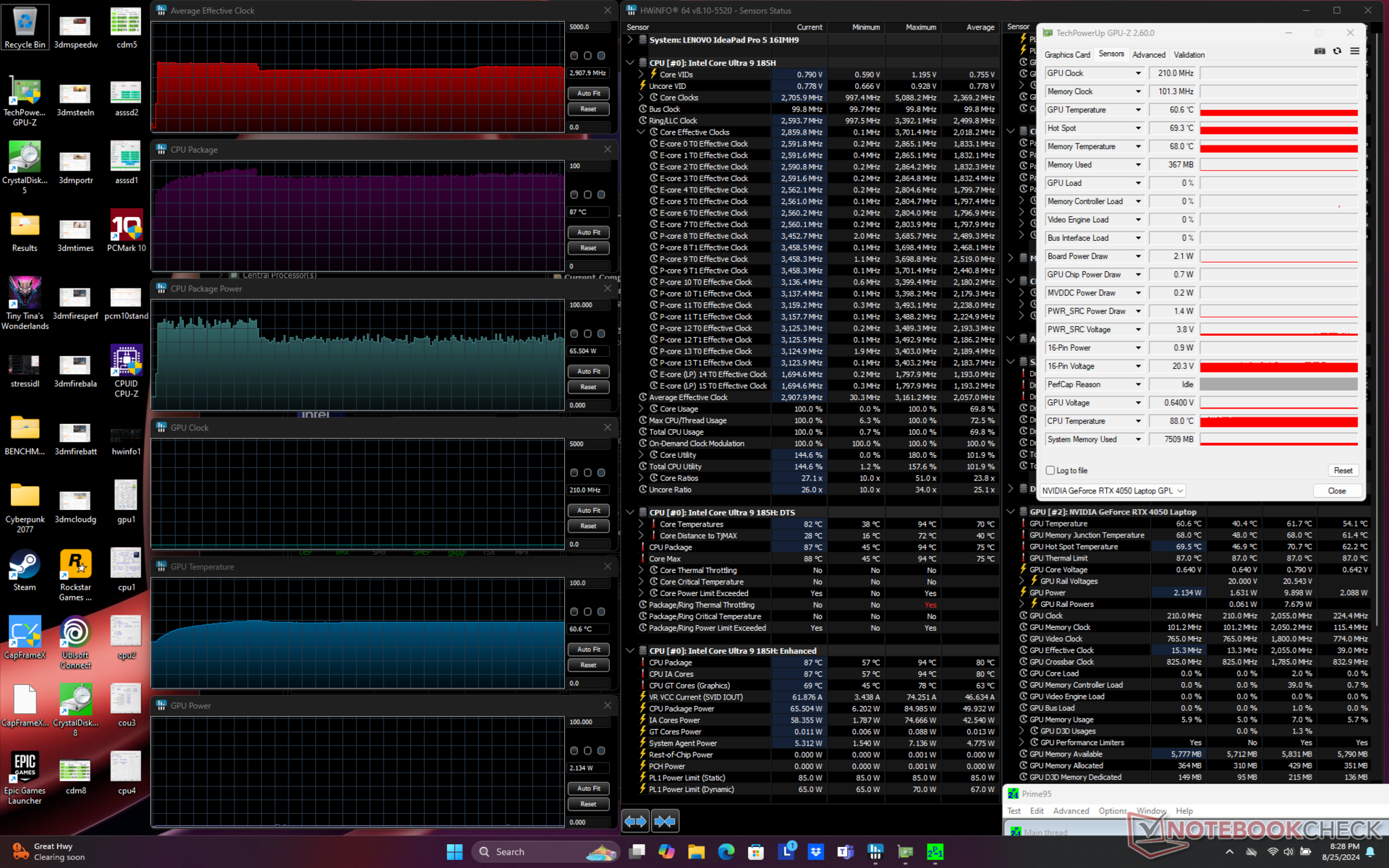Open the NVIDIA GeForce RTX 4050 GPU selector
This screenshot has height=868, width=1389.
point(1113,490)
